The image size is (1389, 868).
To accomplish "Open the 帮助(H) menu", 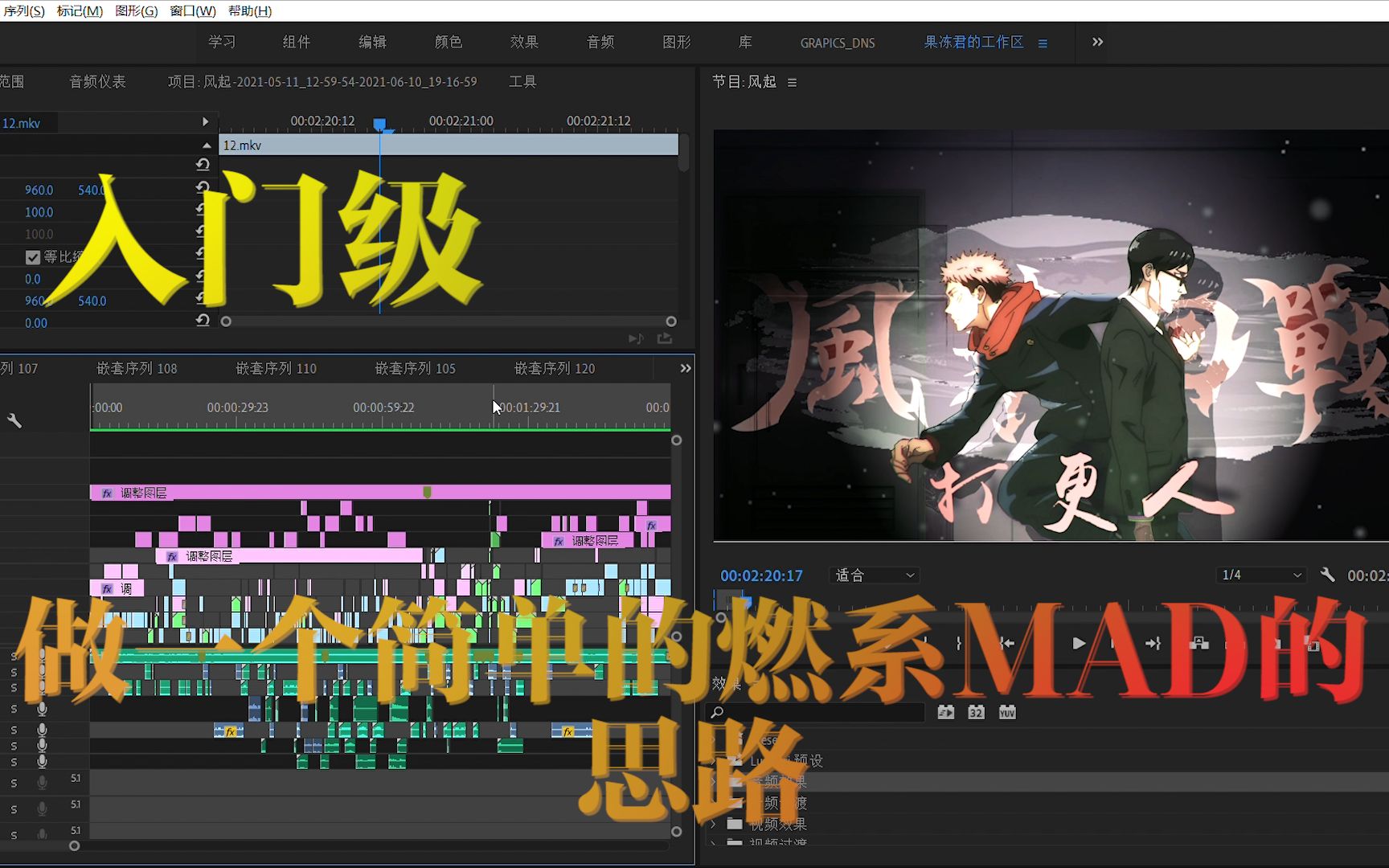I will click(x=250, y=10).
